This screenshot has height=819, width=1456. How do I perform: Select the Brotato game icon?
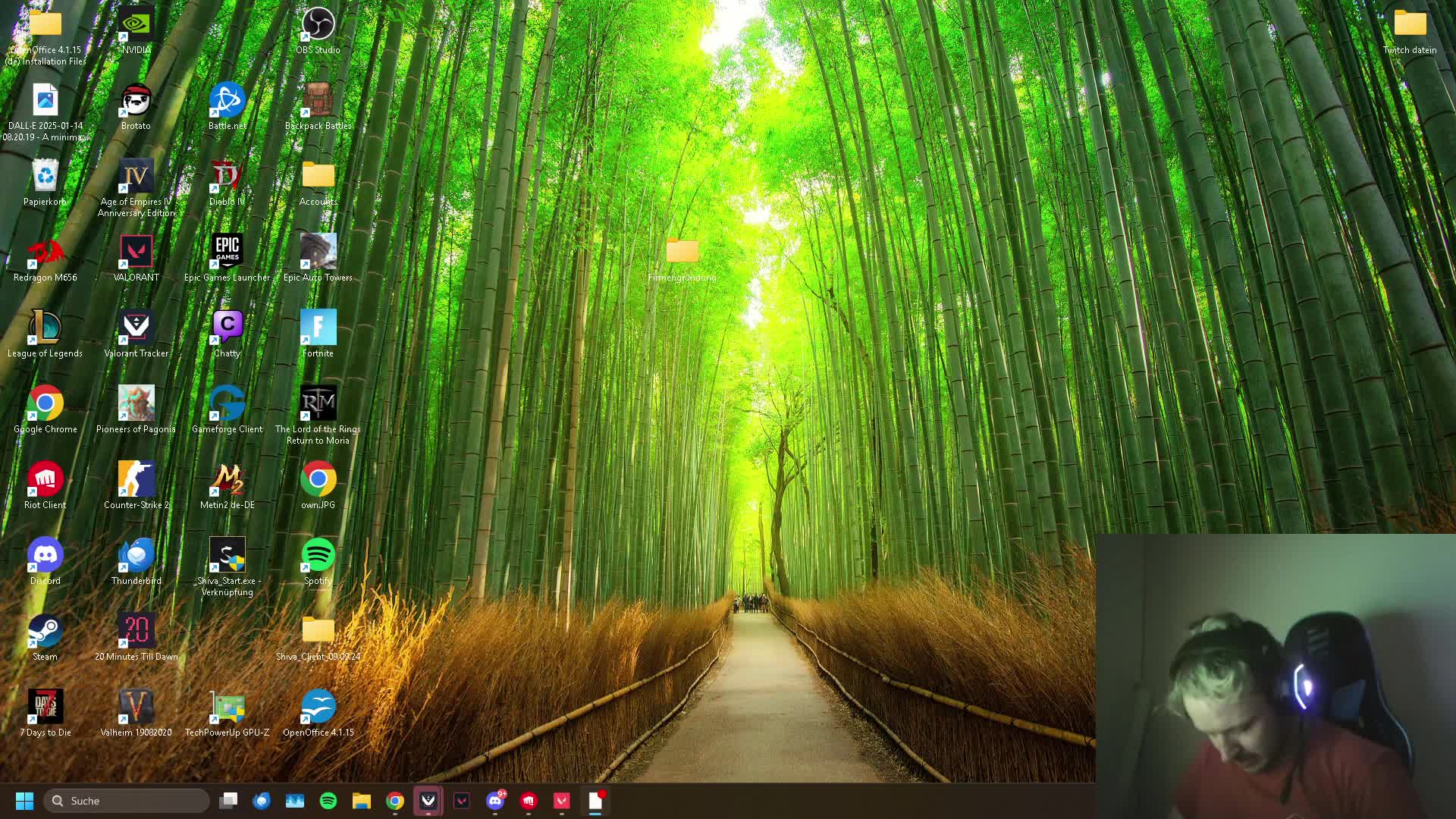click(136, 106)
